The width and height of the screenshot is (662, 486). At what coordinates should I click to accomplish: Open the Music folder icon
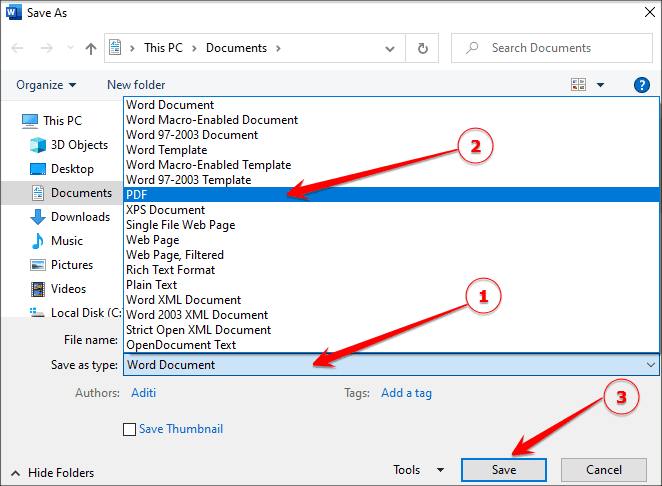tap(39, 241)
